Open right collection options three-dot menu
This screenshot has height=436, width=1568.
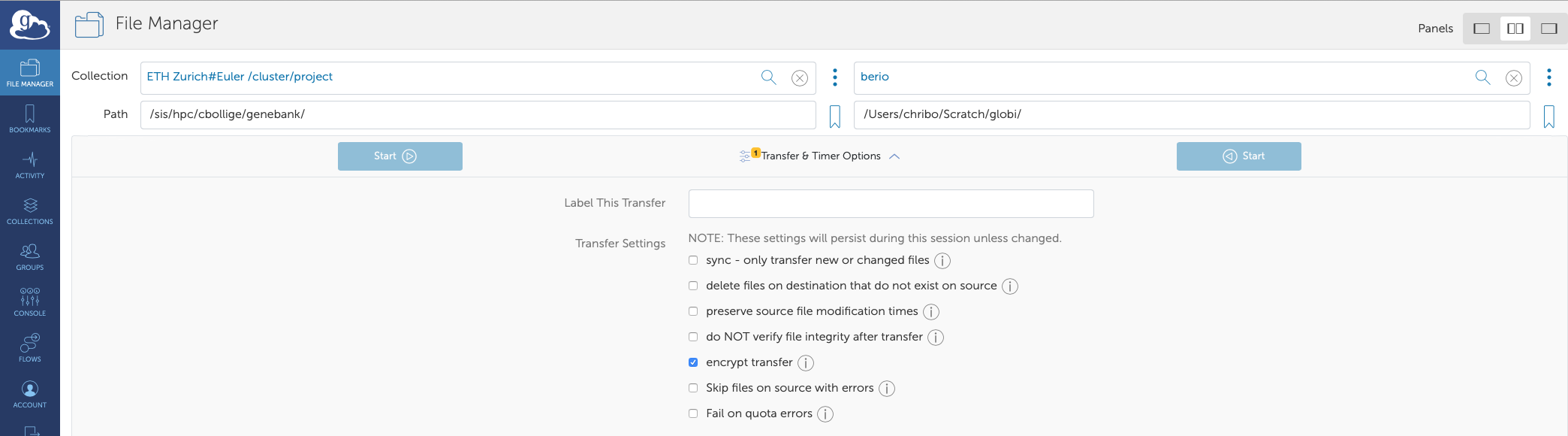pyautogui.click(x=1549, y=77)
